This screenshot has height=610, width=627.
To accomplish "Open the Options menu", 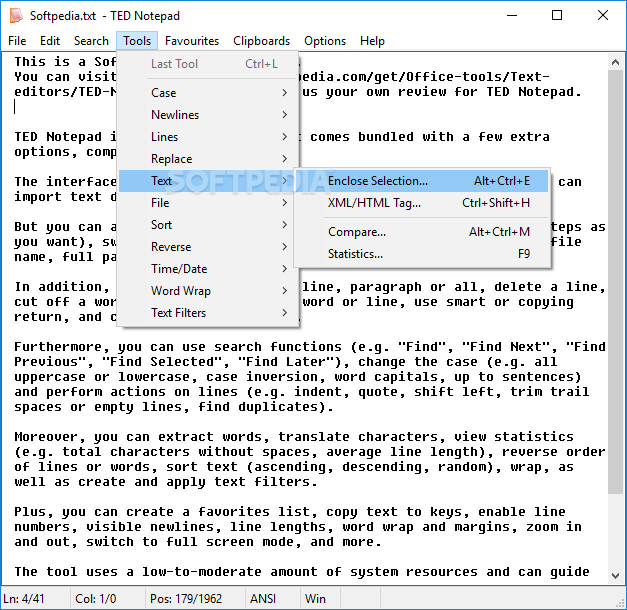I will point(325,41).
